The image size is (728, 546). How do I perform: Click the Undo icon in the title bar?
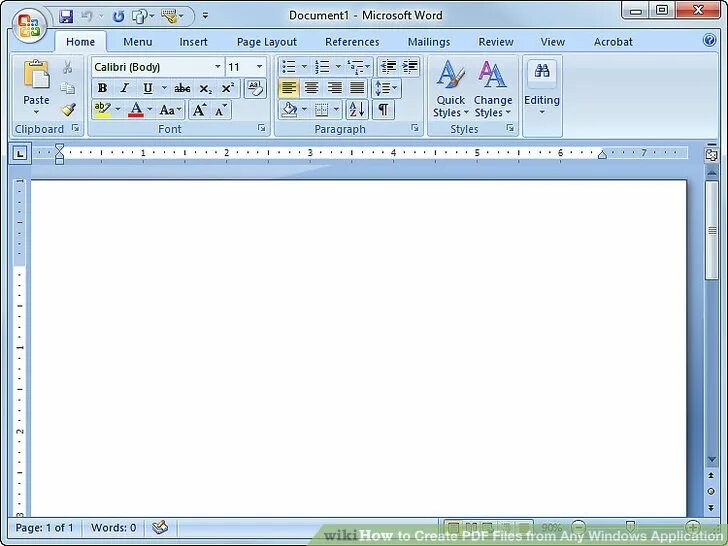point(87,17)
